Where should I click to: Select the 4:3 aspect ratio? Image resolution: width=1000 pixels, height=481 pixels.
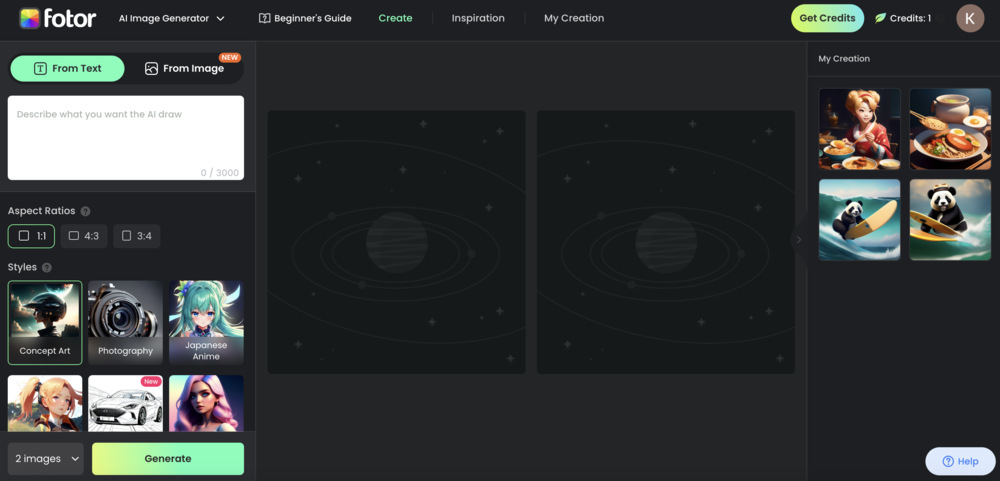[84, 236]
